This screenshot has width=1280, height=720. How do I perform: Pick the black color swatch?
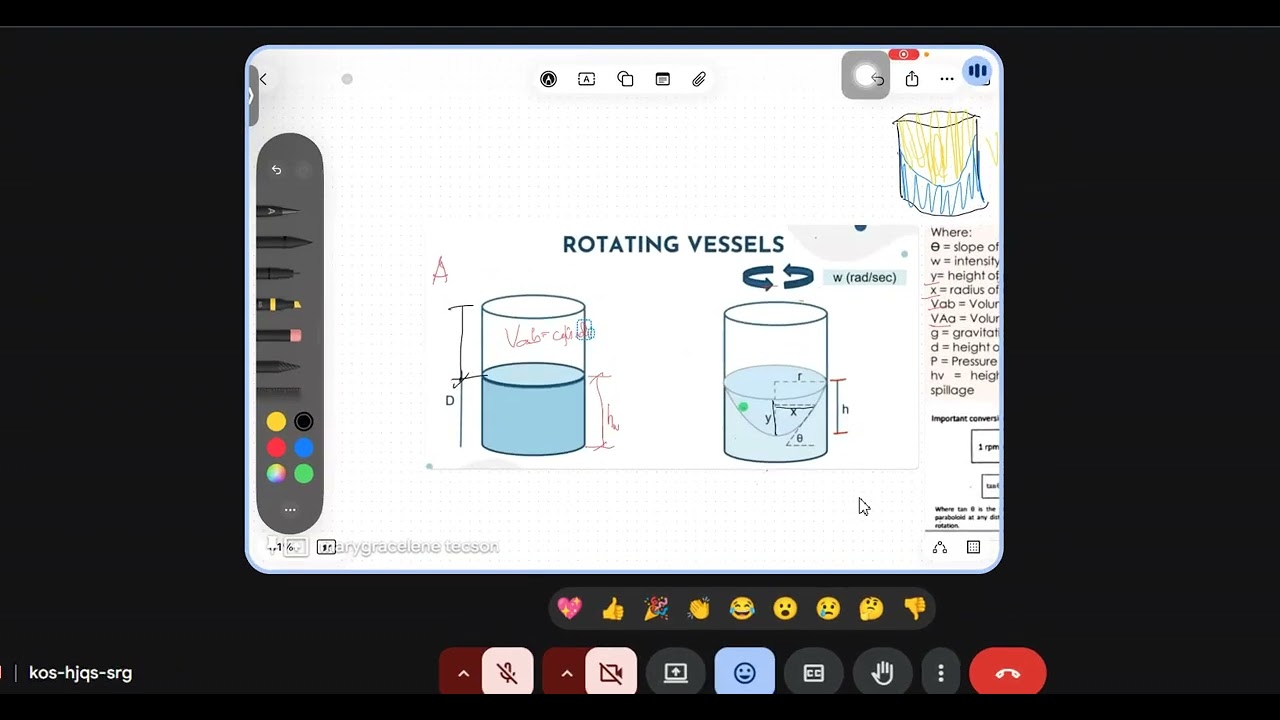click(x=304, y=422)
